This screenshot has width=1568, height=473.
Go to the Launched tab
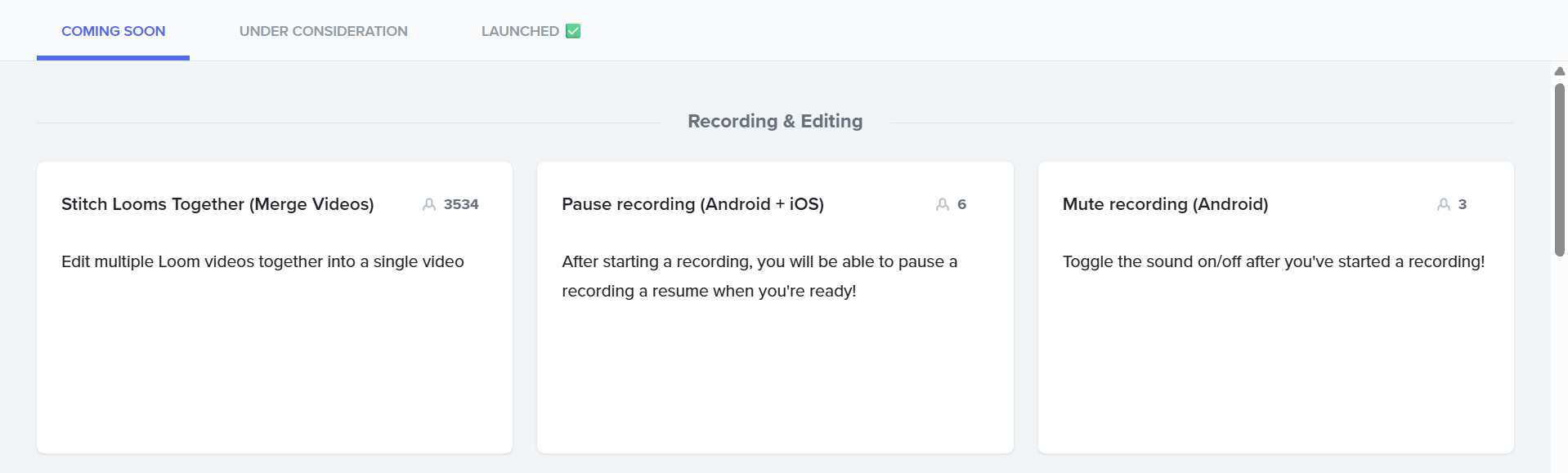tap(520, 31)
